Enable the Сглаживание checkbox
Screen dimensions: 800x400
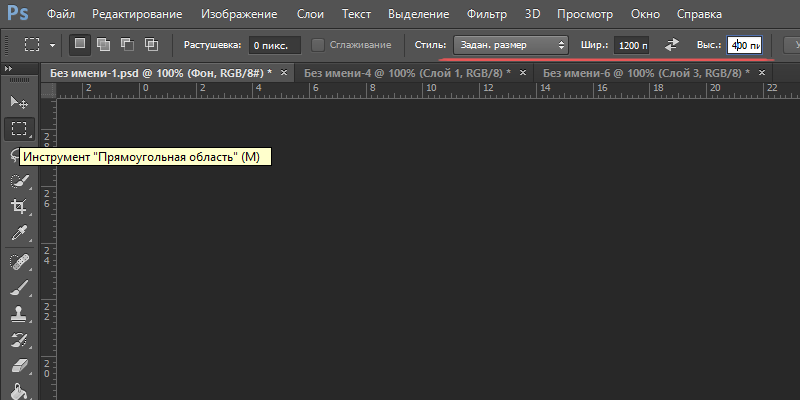pos(318,45)
